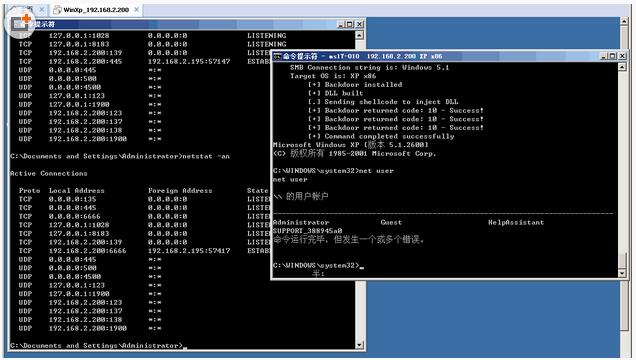Minimize the ms17-010 command prompt window
636x360 pixels.
(x=604, y=56)
